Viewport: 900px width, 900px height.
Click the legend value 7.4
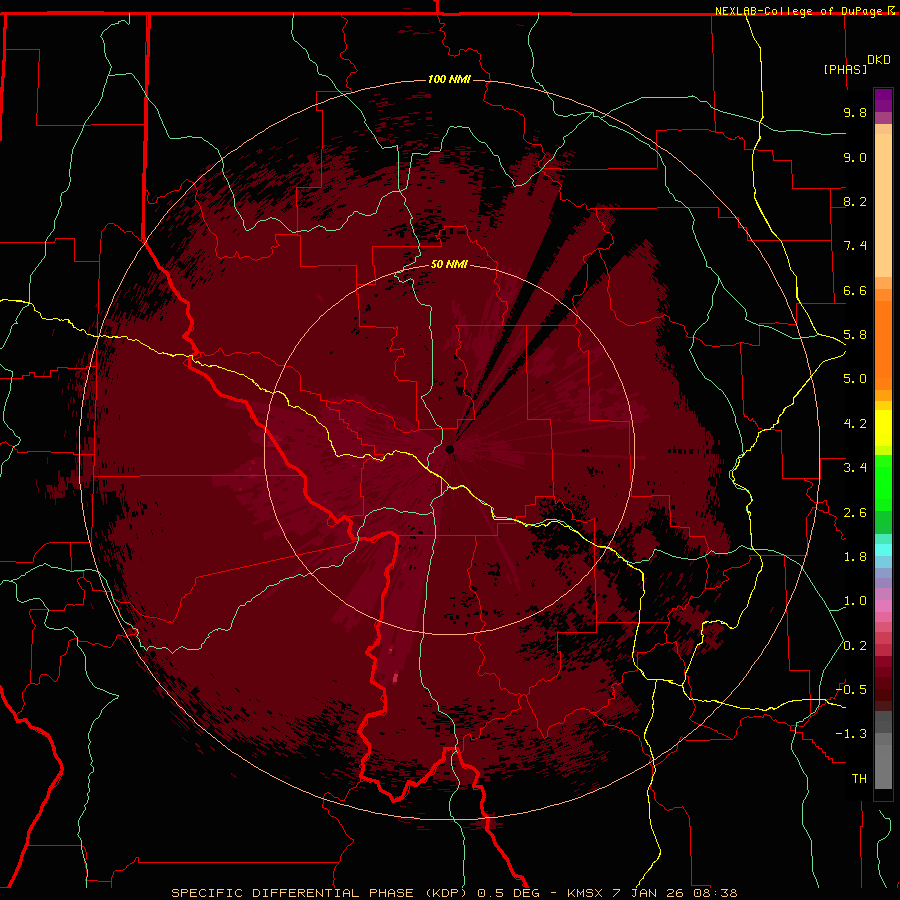(x=855, y=246)
